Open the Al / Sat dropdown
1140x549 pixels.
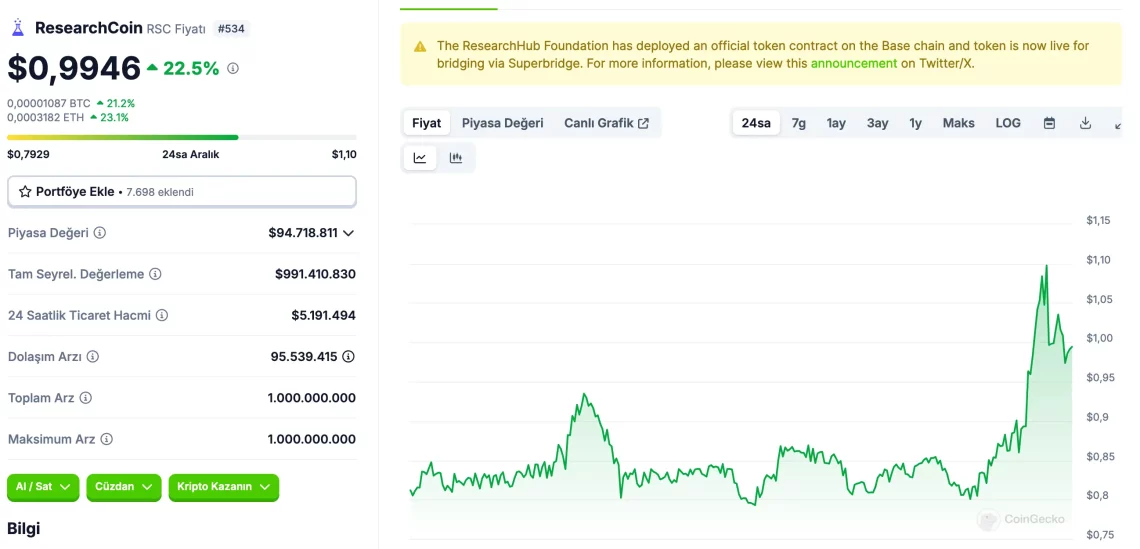tap(44, 487)
